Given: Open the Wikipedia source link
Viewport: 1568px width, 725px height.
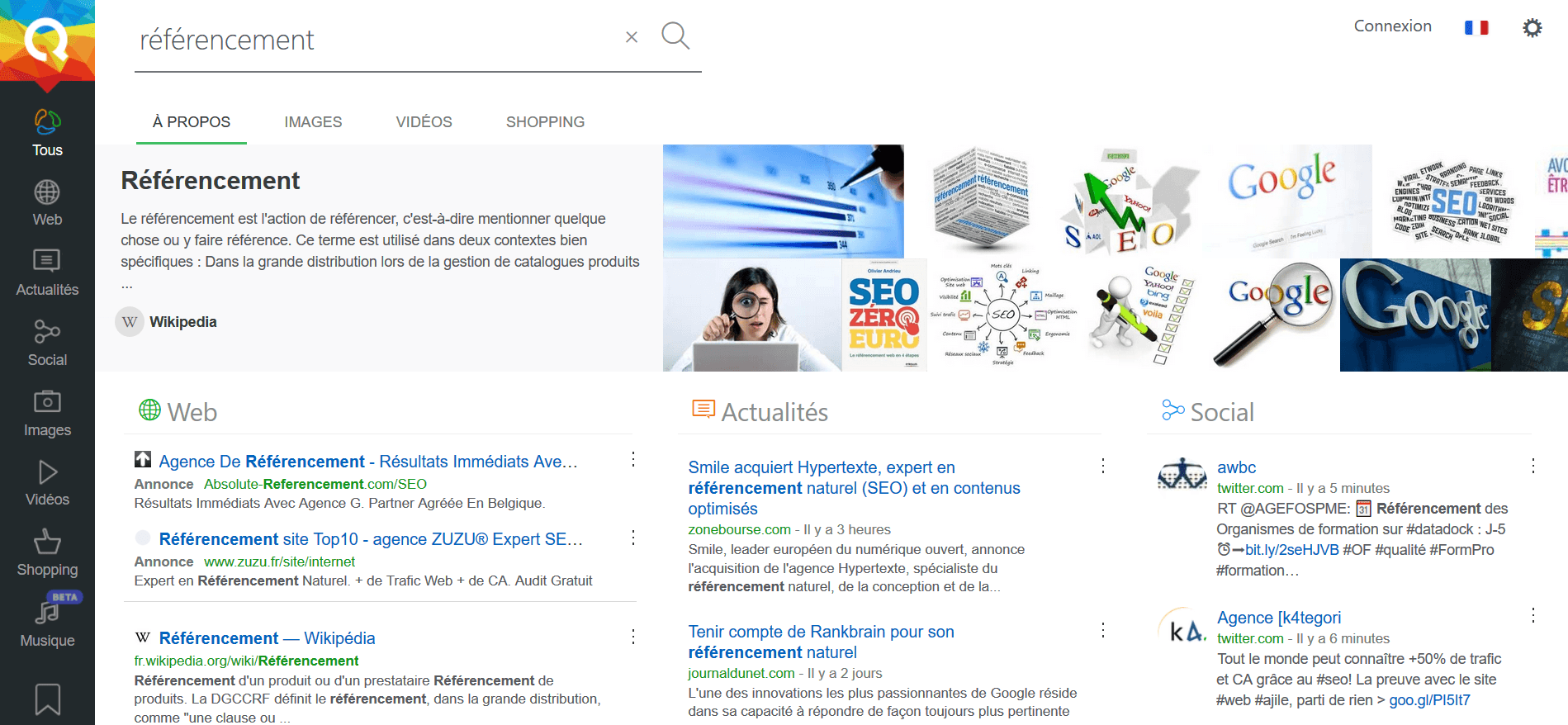Looking at the screenshot, I should 182,322.
